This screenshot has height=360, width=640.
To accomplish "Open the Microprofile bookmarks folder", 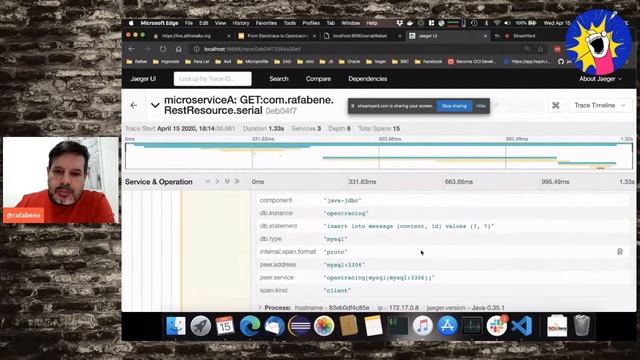I will 253,62.
